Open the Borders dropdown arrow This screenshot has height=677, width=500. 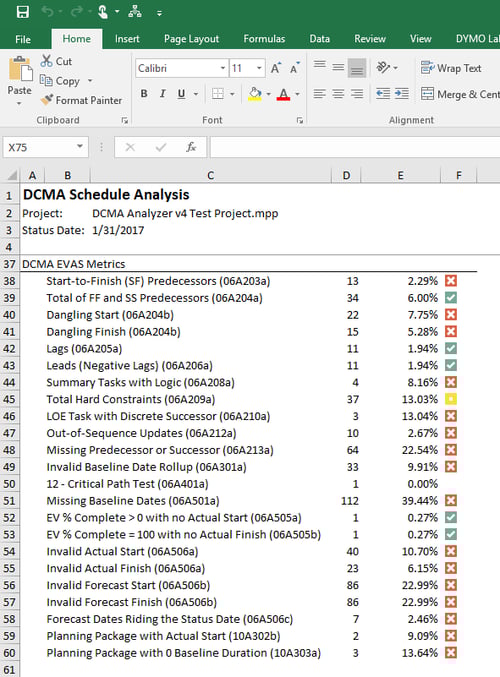click(x=232, y=94)
